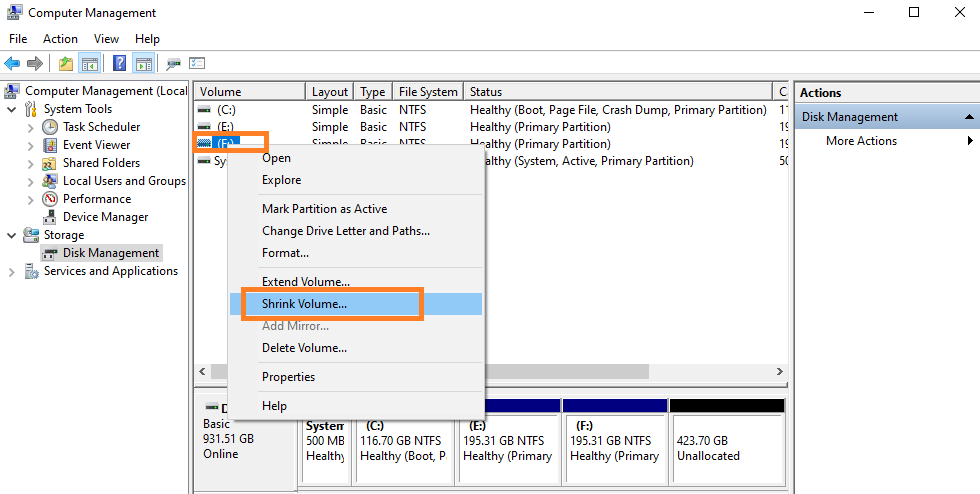The height and width of the screenshot is (494, 980).
Task: Collapse the Disk Management actions section arrow
Action: (969, 117)
